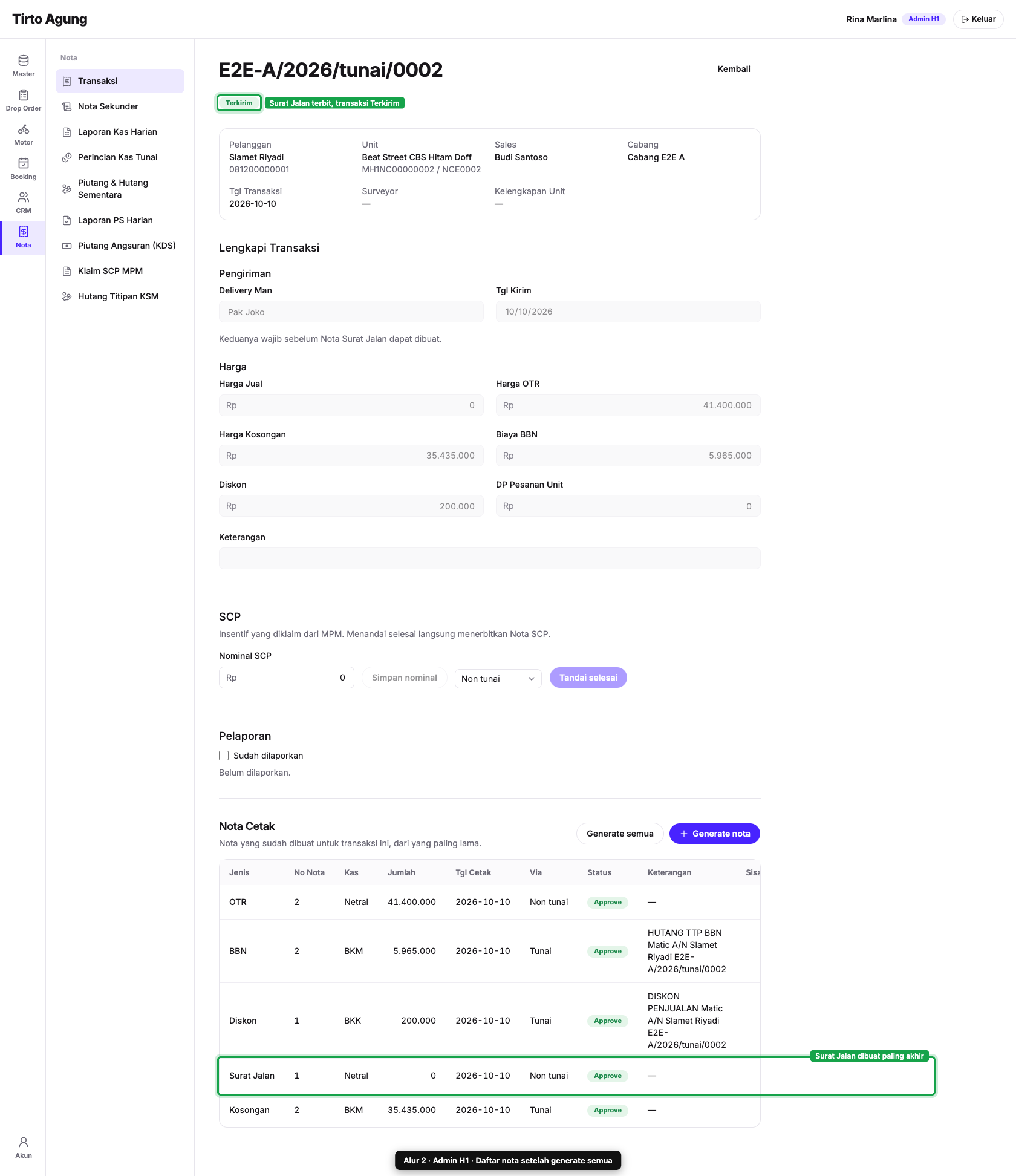Image resolution: width=1016 pixels, height=1176 pixels.
Task: Expand the Non tunai payment dropdown
Action: click(498, 678)
